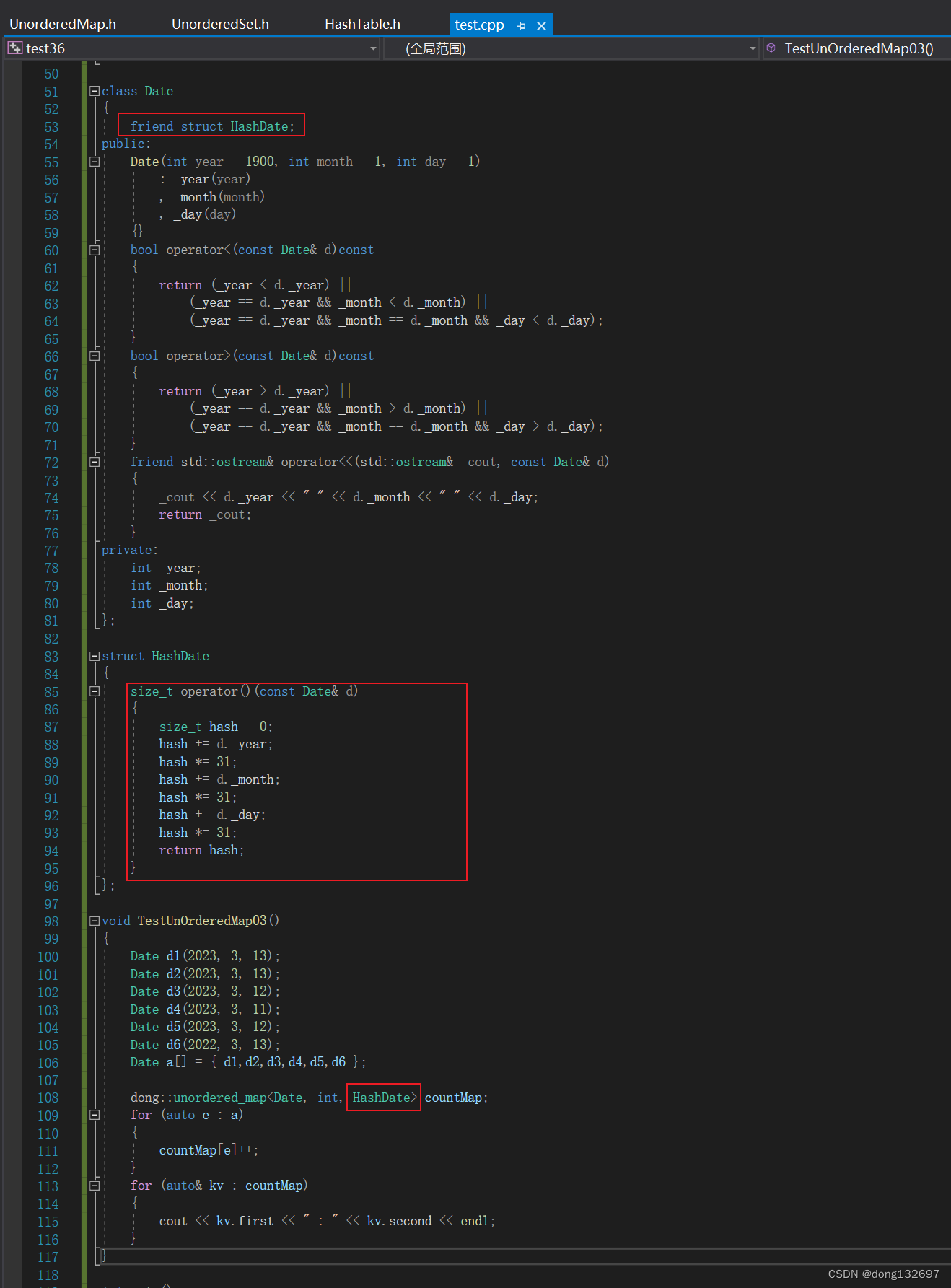Collapse the operator> function

pos(94,356)
